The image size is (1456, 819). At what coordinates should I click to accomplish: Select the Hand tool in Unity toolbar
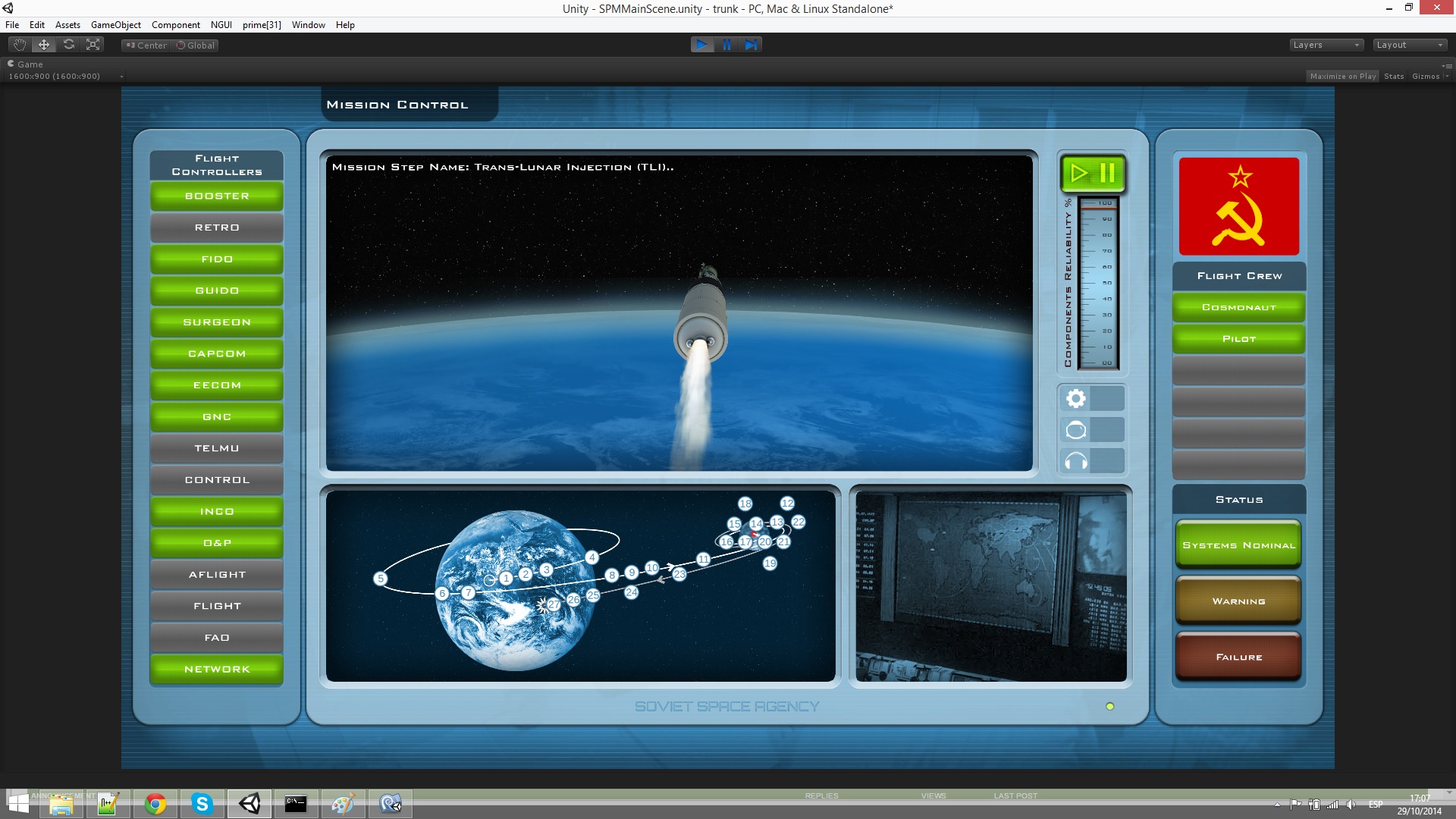20,45
